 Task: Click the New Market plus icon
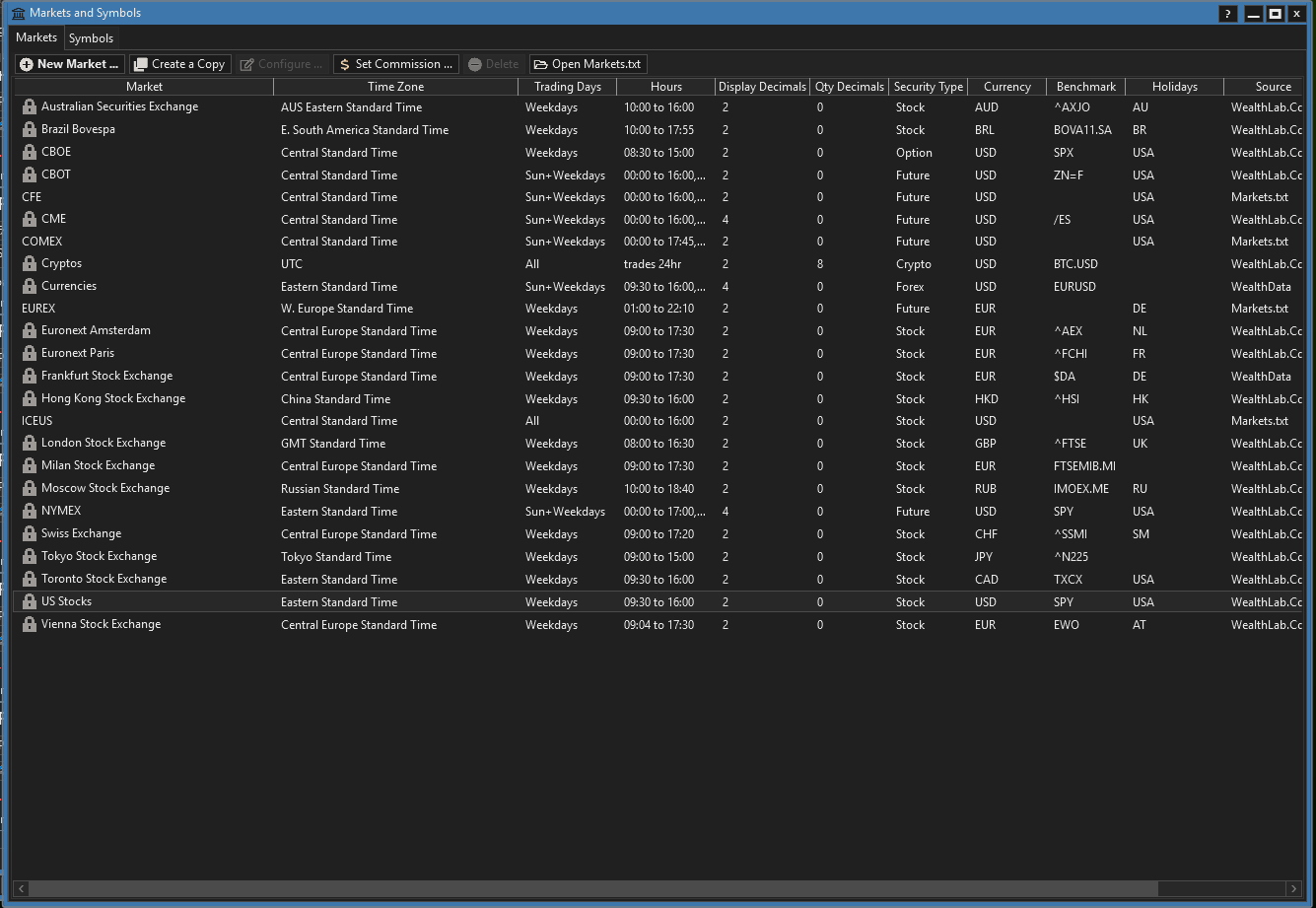(x=27, y=64)
